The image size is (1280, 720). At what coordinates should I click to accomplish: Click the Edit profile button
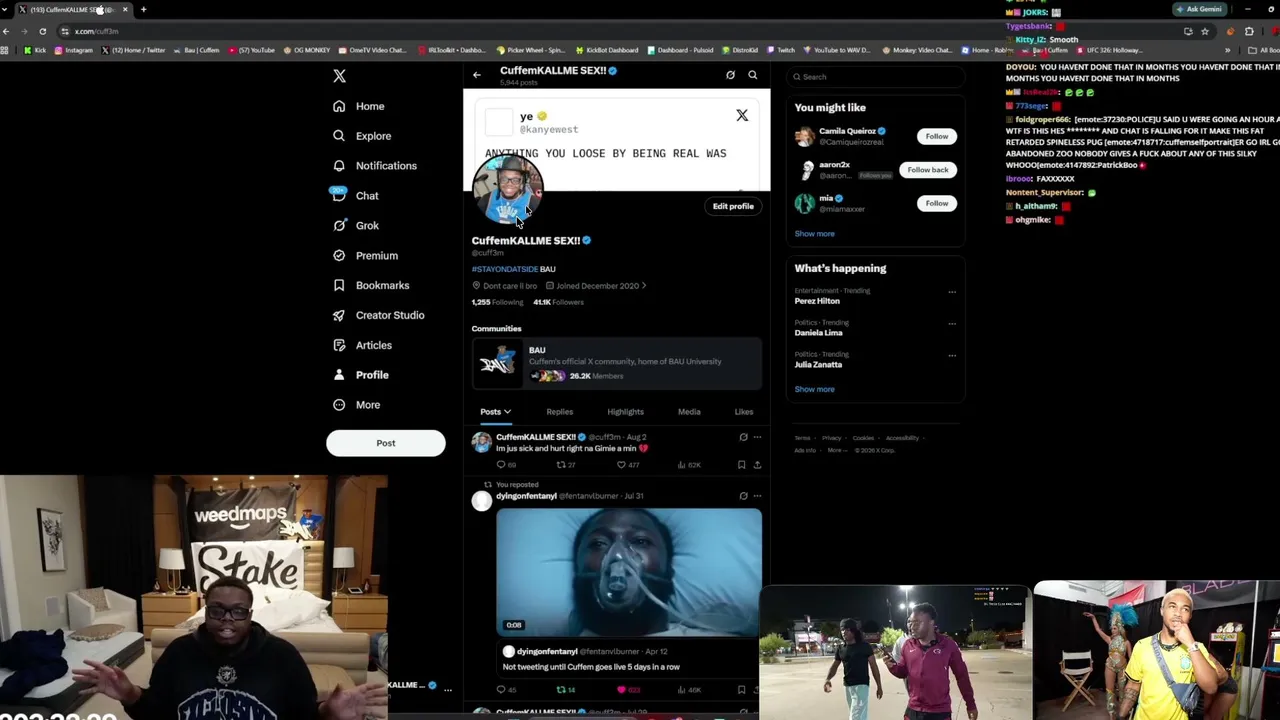(x=733, y=206)
